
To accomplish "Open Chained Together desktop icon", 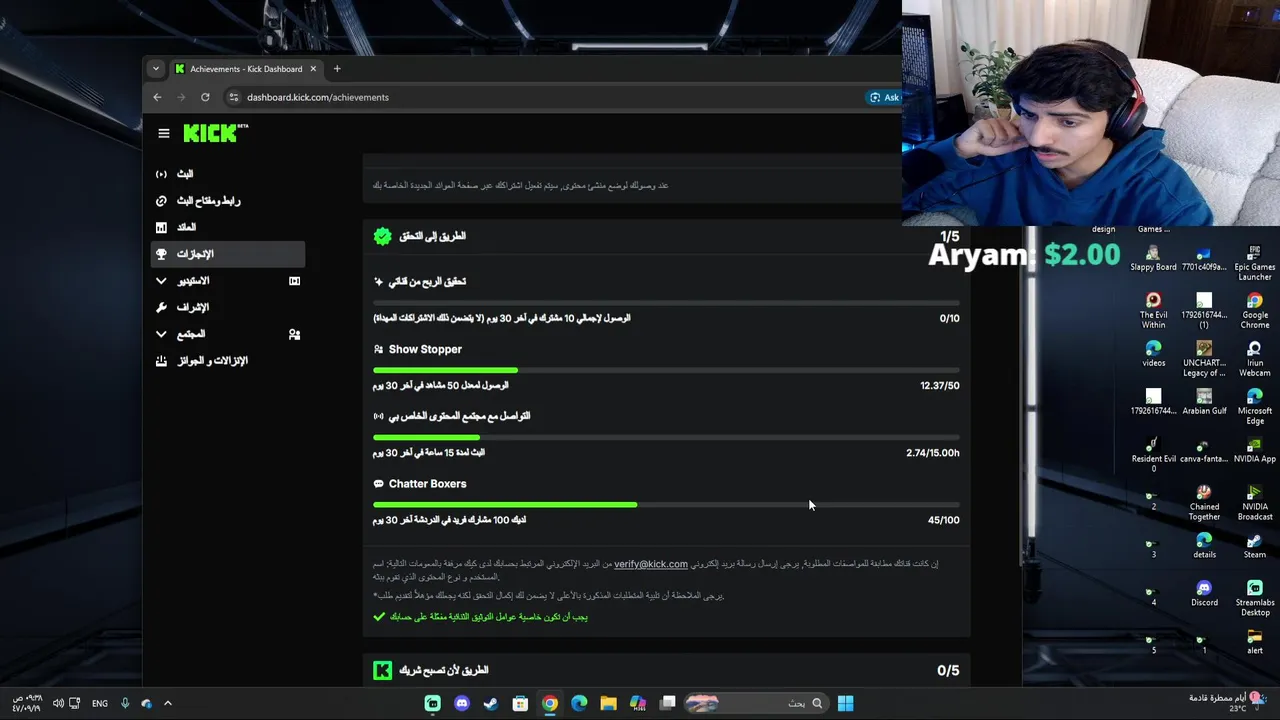I will [x=1204, y=502].
